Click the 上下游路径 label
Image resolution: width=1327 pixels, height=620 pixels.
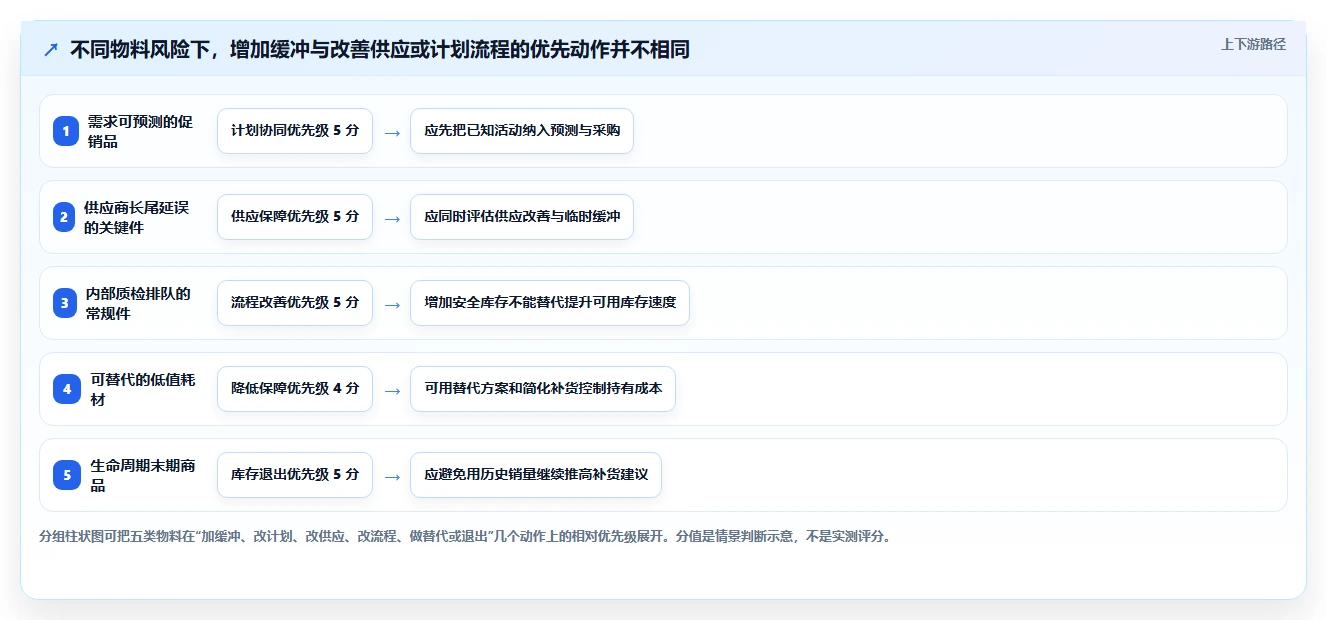coord(1253,44)
